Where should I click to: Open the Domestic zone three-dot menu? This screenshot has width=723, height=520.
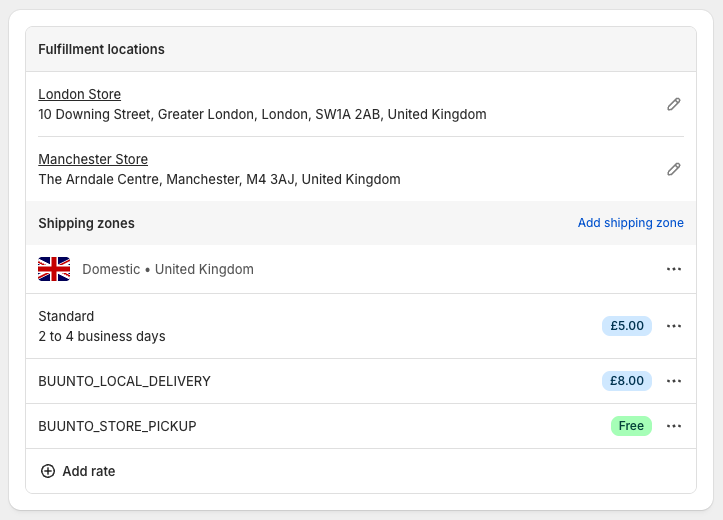[x=674, y=269]
